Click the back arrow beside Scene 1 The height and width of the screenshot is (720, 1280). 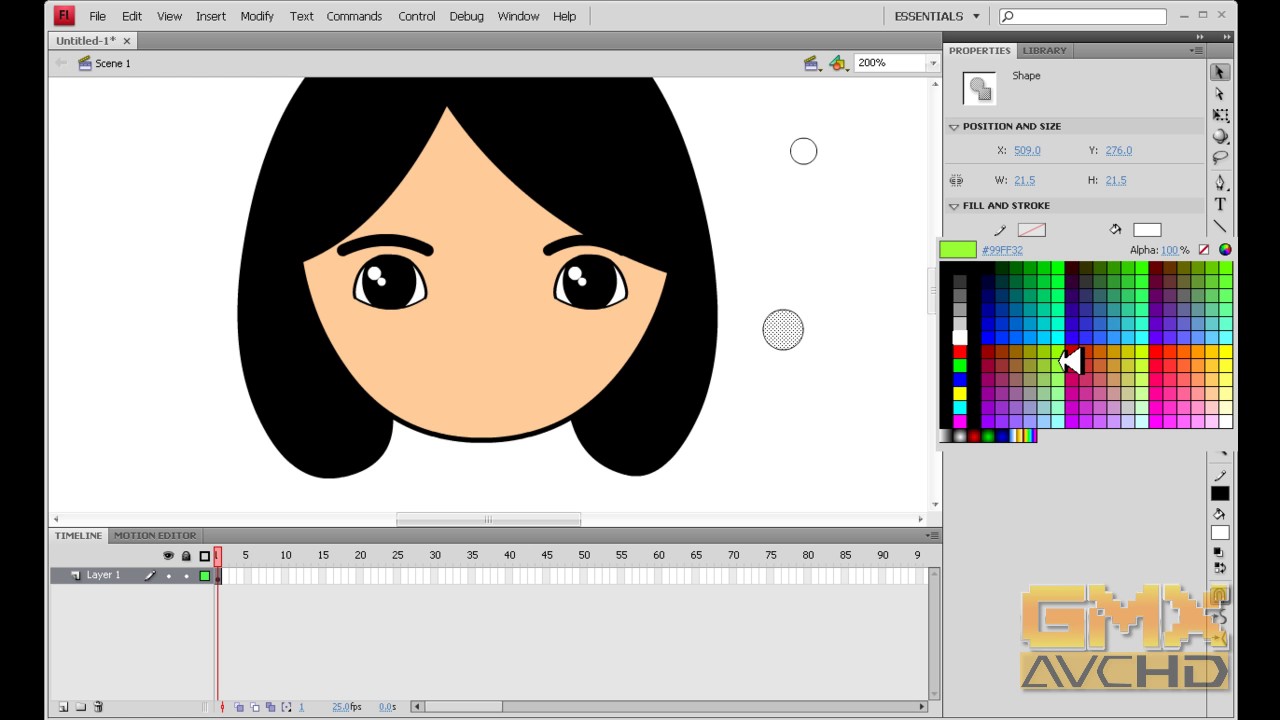(x=61, y=63)
